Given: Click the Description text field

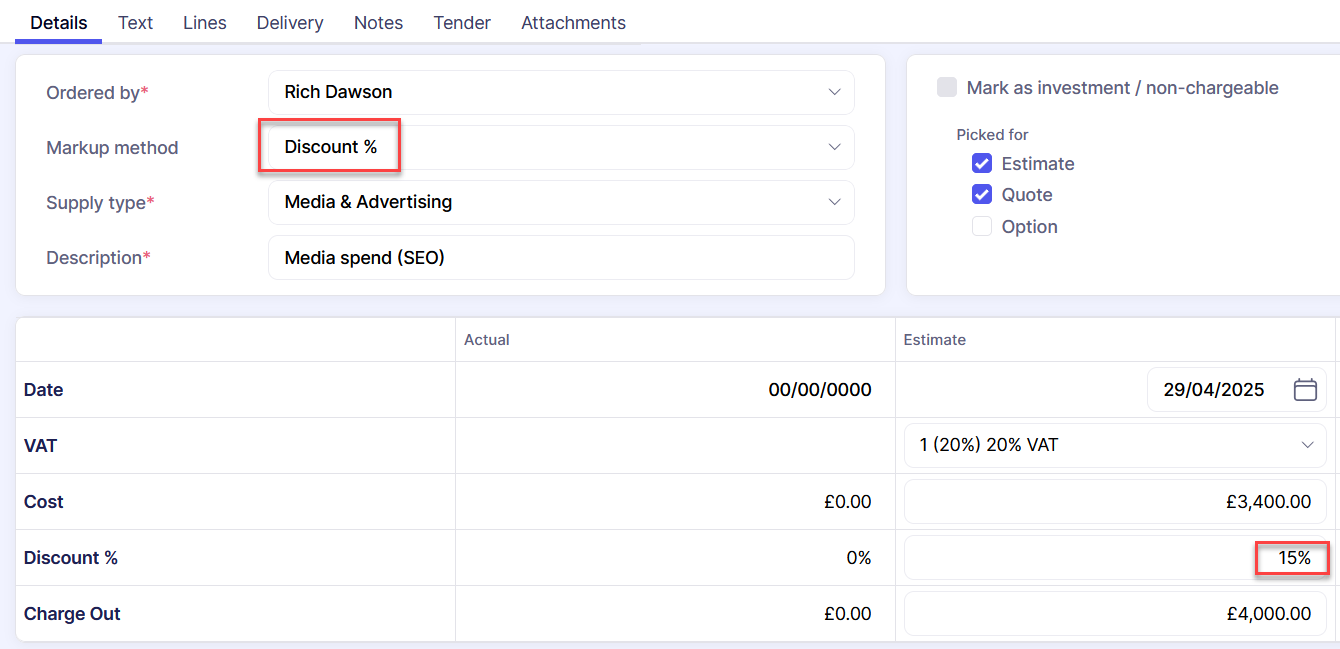Looking at the screenshot, I should (x=561, y=258).
